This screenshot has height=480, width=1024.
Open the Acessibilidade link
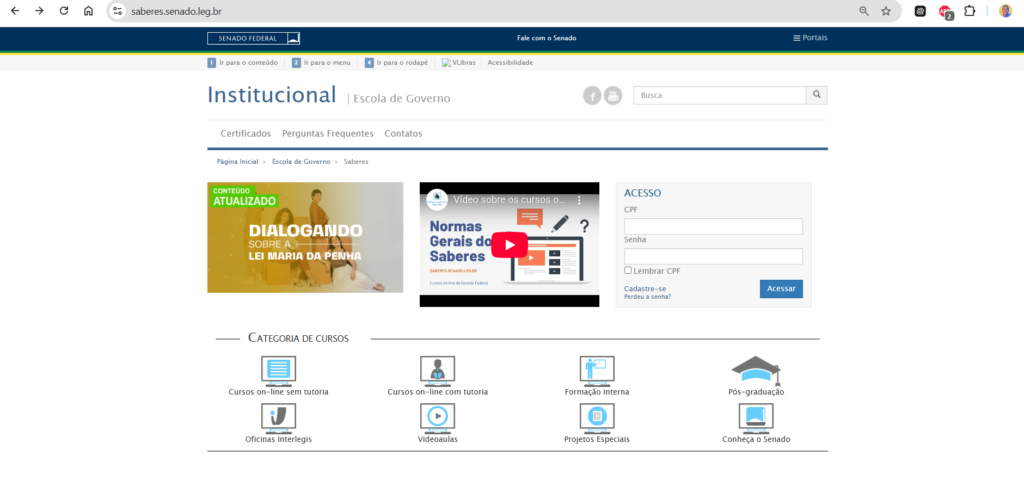point(510,63)
